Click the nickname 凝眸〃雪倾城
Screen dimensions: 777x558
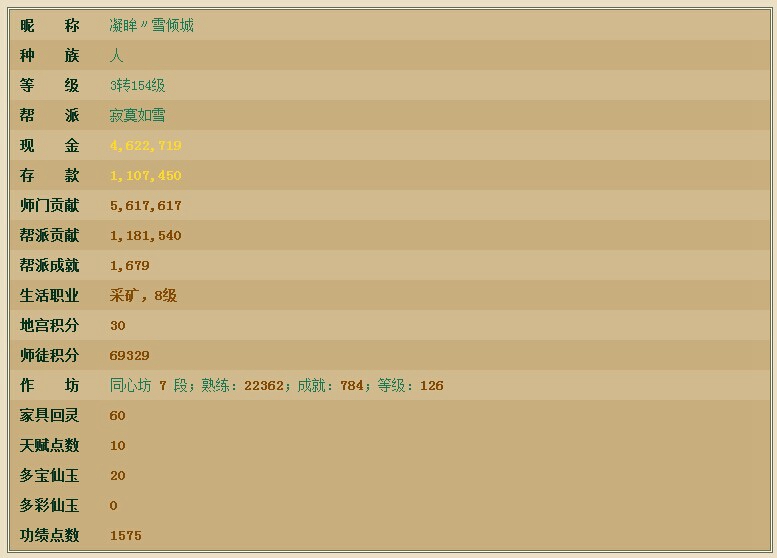point(151,26)
